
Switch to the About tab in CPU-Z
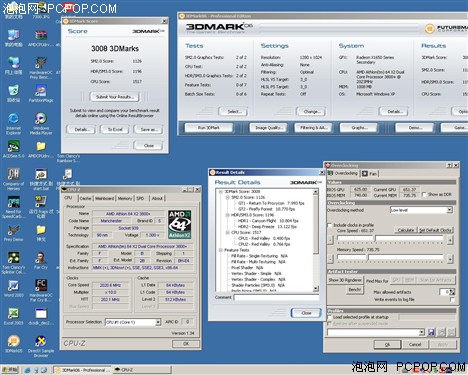(157, 198)
